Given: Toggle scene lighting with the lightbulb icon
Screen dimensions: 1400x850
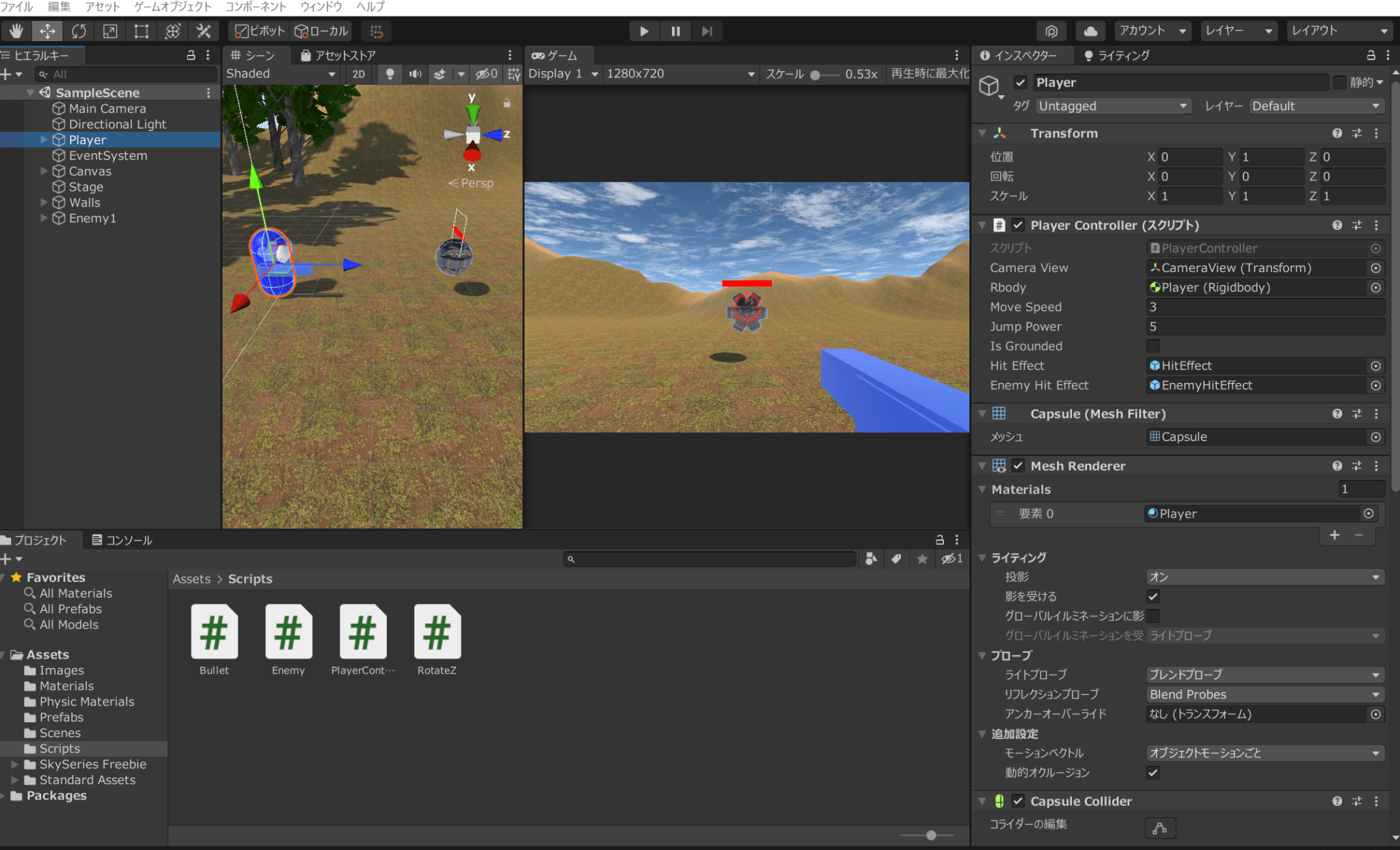Looking at the screenshot, I should tap(390, 74).
